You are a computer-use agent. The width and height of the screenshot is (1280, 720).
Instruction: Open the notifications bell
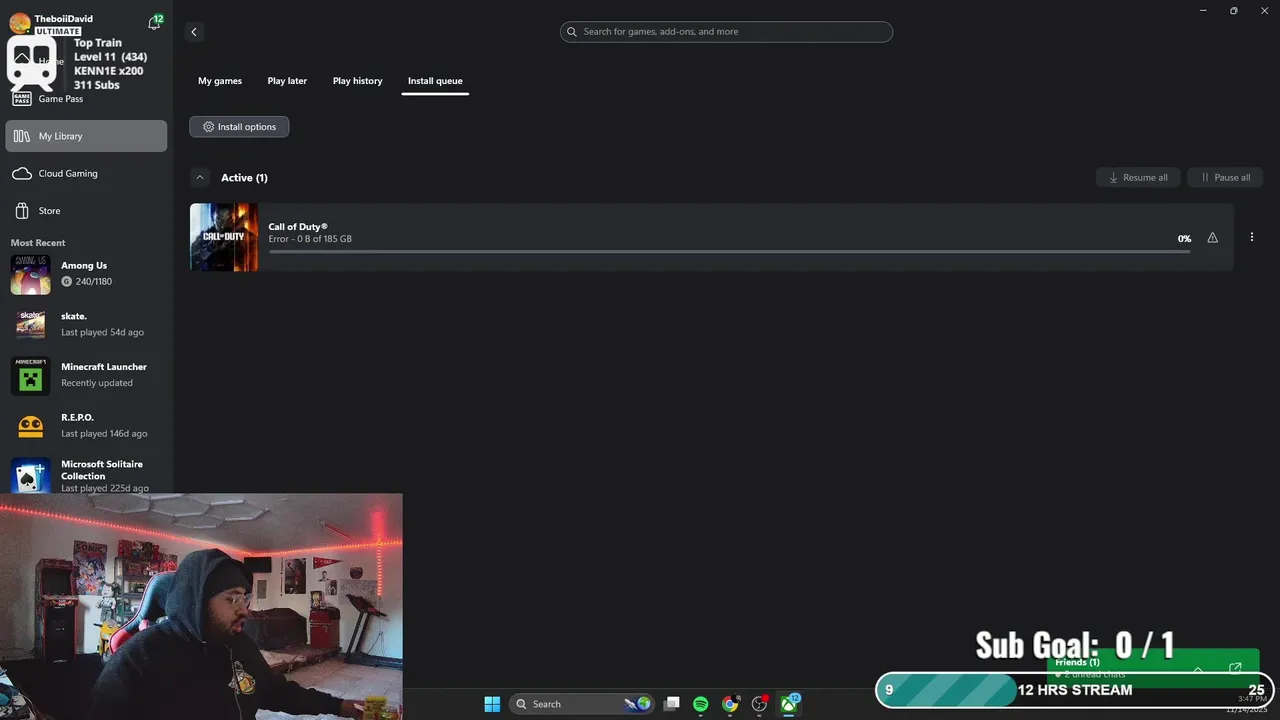point(154,23)
